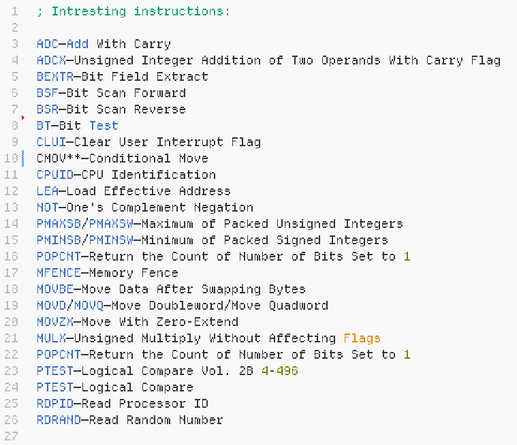Click the blue change bar at line 10
The height and width of the screenshot is (445, 517).
pos(23,158)
